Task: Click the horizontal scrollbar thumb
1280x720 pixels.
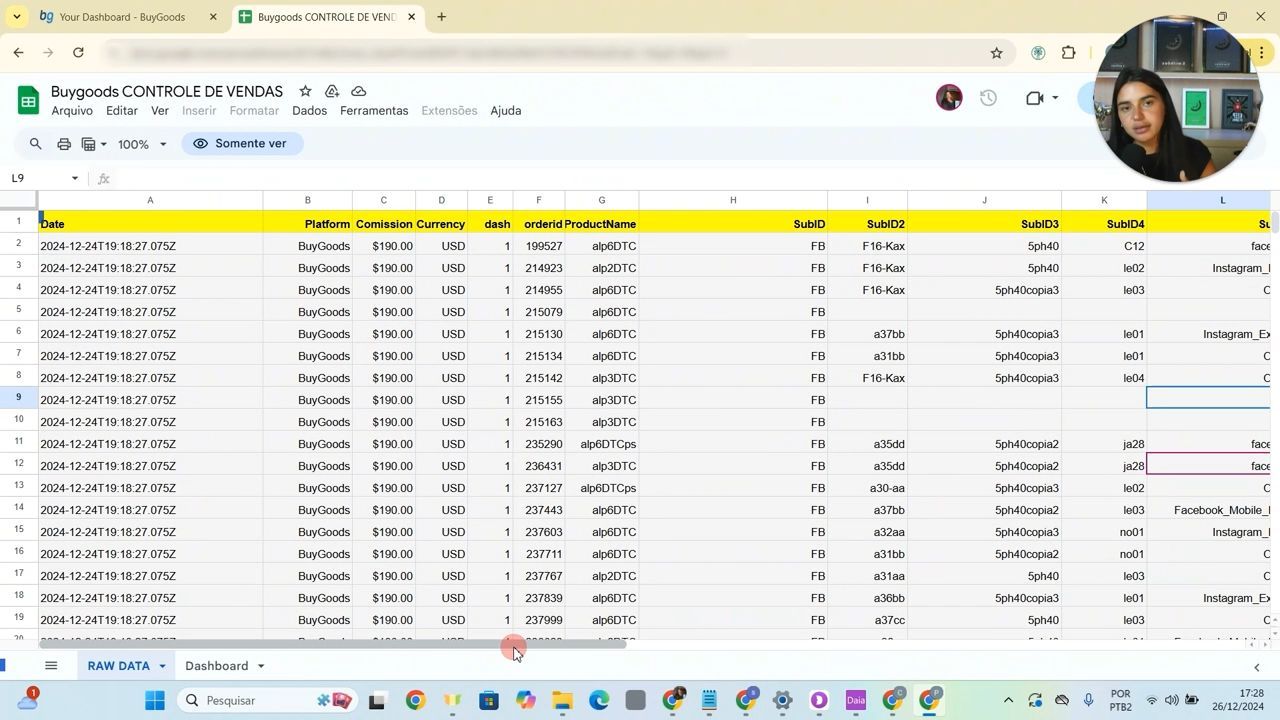Action: (x=333, y=645)
